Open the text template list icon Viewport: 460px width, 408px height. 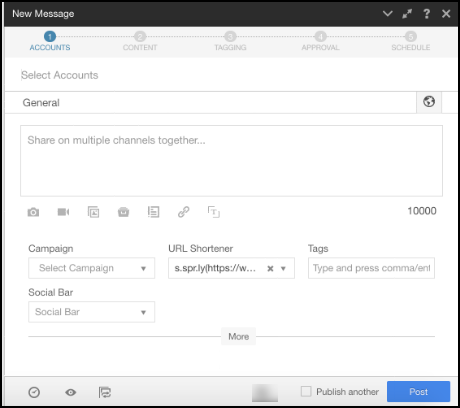pos(153,212)
